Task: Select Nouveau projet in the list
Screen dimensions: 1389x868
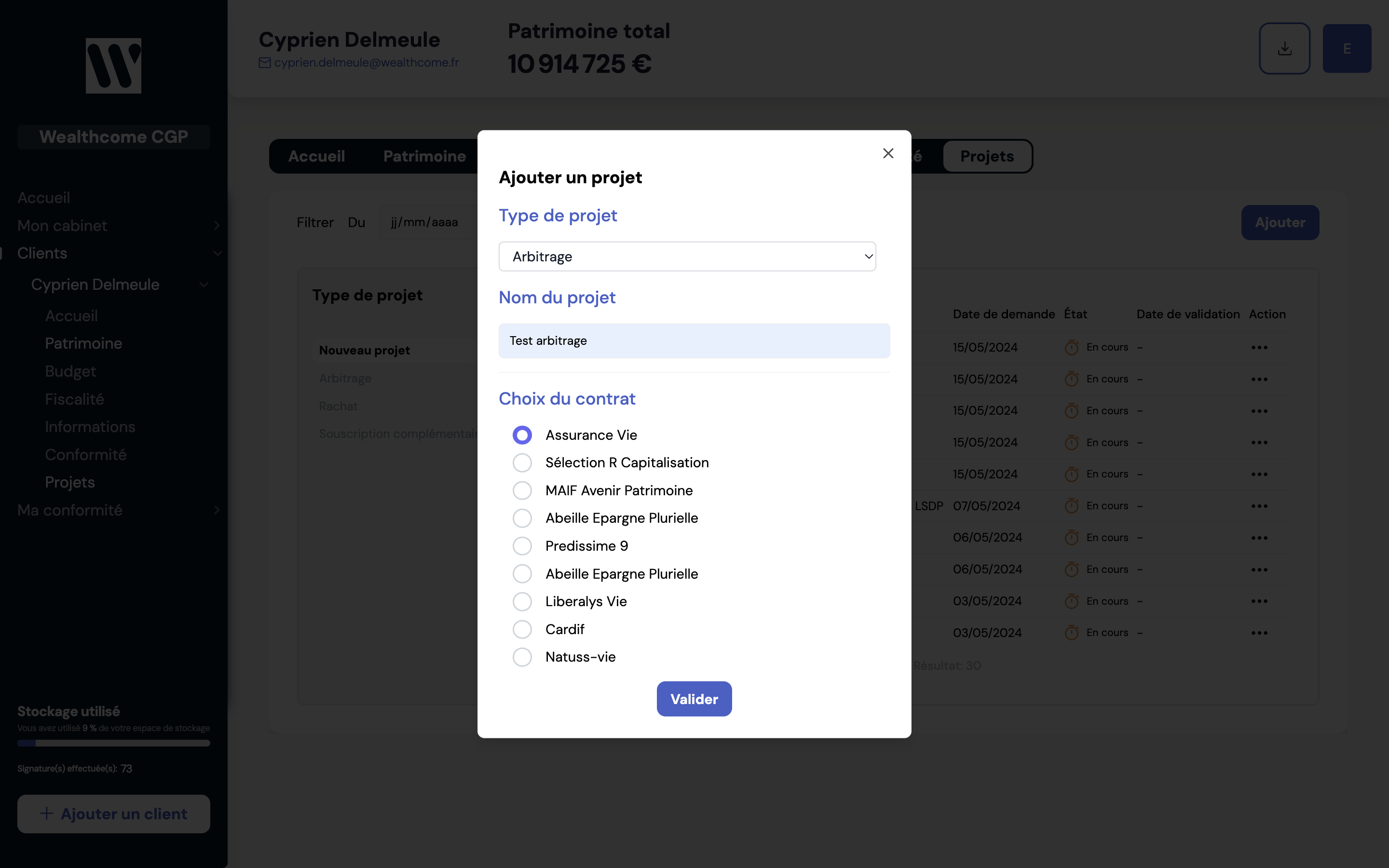Action: pos(365,350)
